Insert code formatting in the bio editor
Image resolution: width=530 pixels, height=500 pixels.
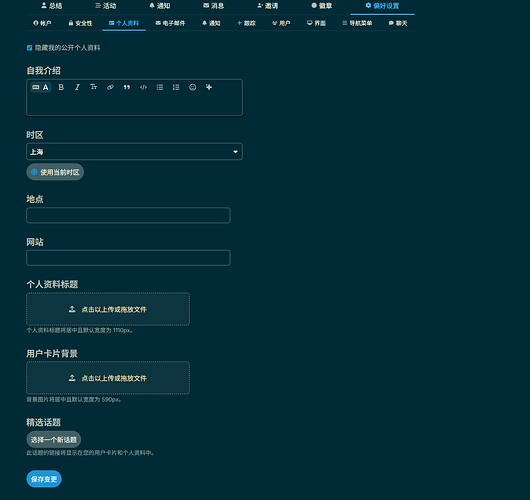[x=143, y=87]
